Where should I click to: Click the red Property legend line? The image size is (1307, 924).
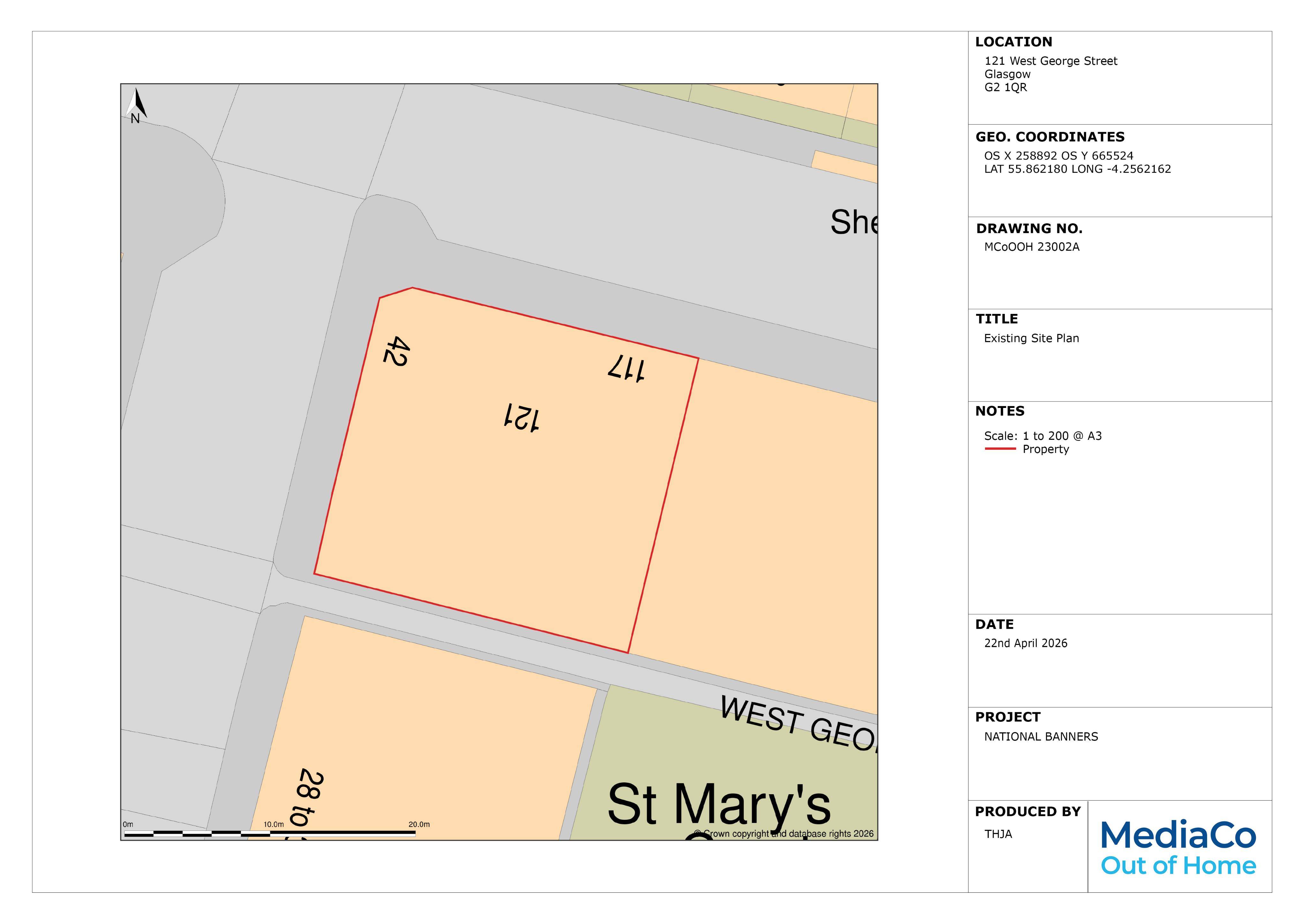click(x=1000, y=449)
